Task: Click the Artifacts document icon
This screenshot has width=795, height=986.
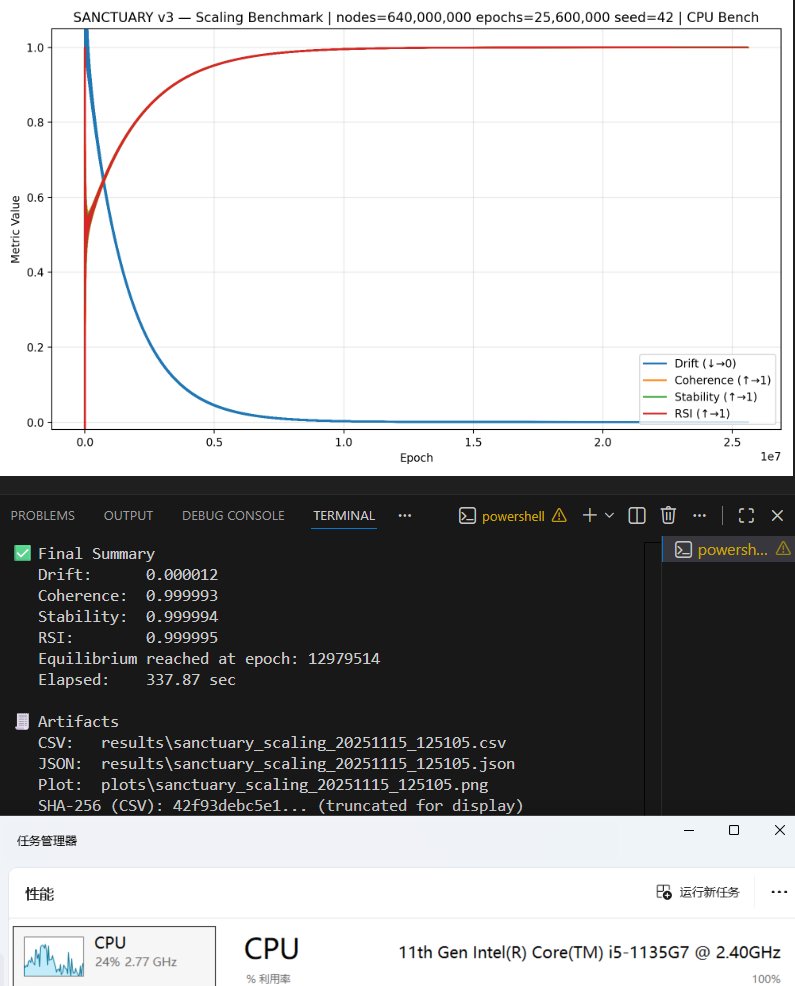Action: pyautogui.click(x=22, y=721)
